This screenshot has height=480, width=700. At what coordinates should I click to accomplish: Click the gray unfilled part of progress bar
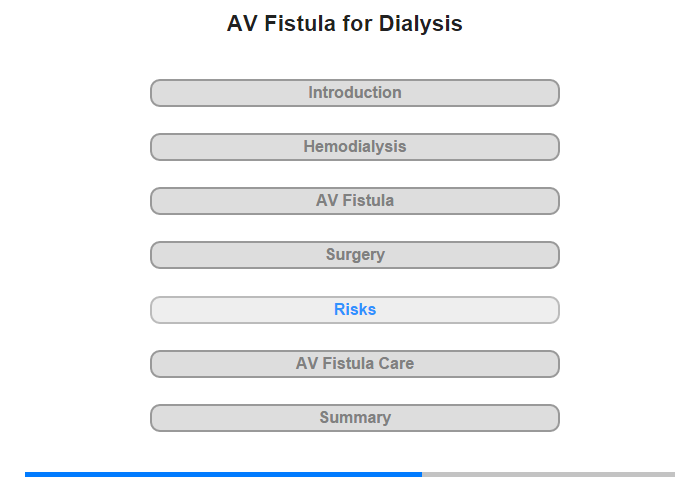coord(548,474)
